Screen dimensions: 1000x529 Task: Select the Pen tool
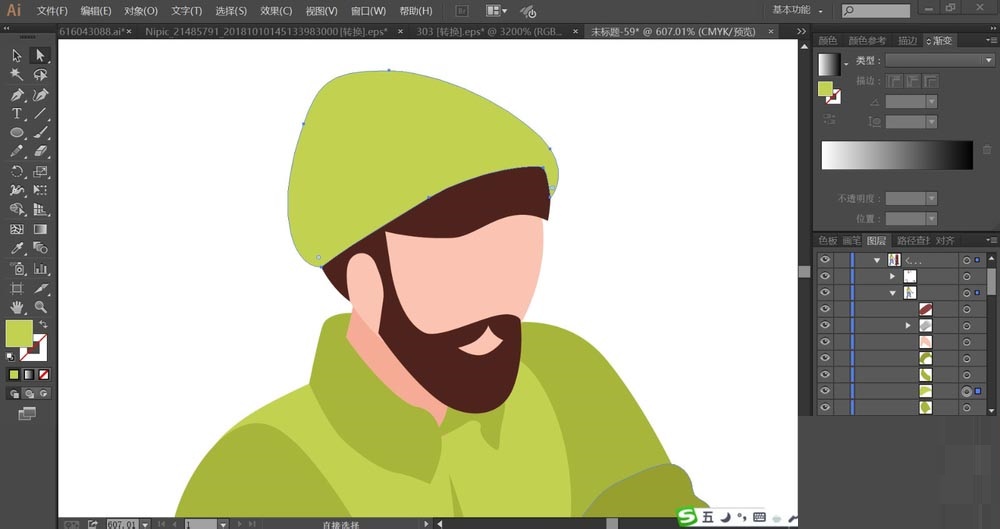coord(17,95)
